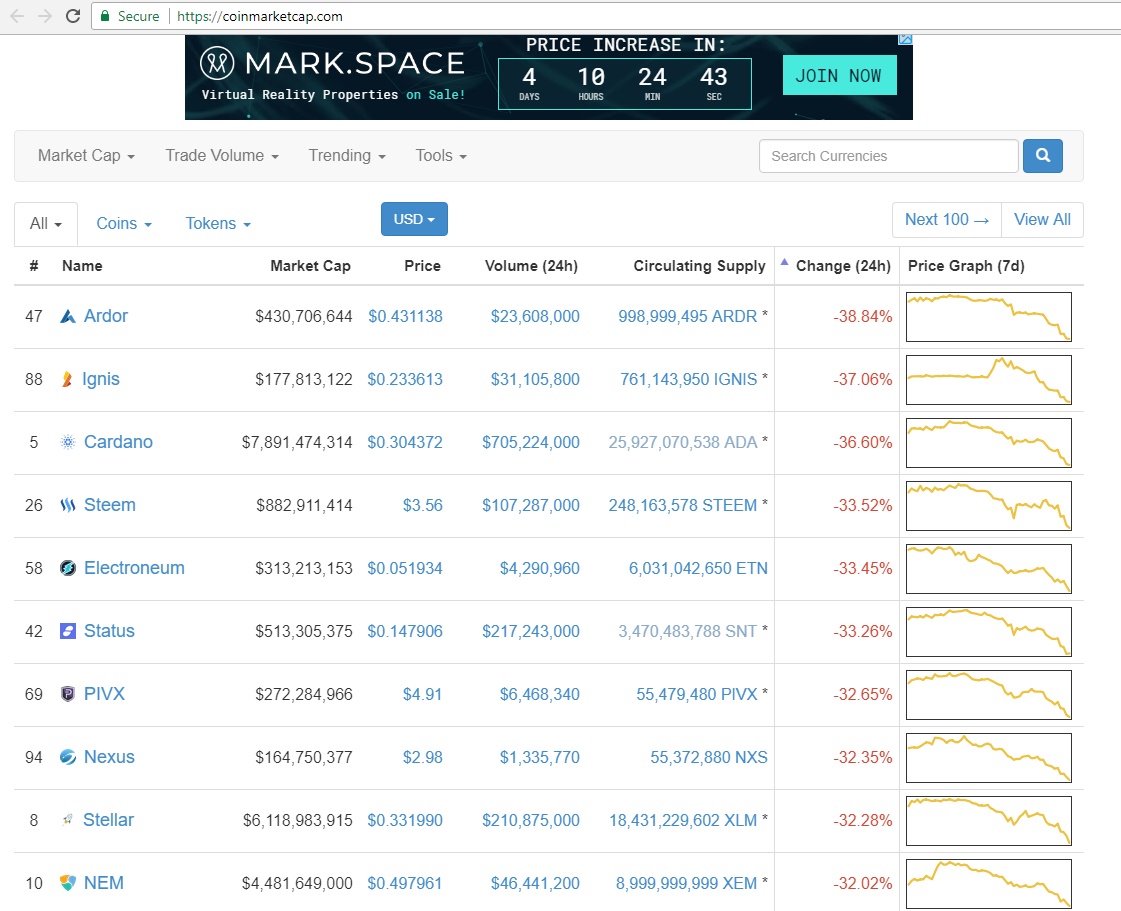
Task: Click the View All button
Action: (x=1042, y=220)
